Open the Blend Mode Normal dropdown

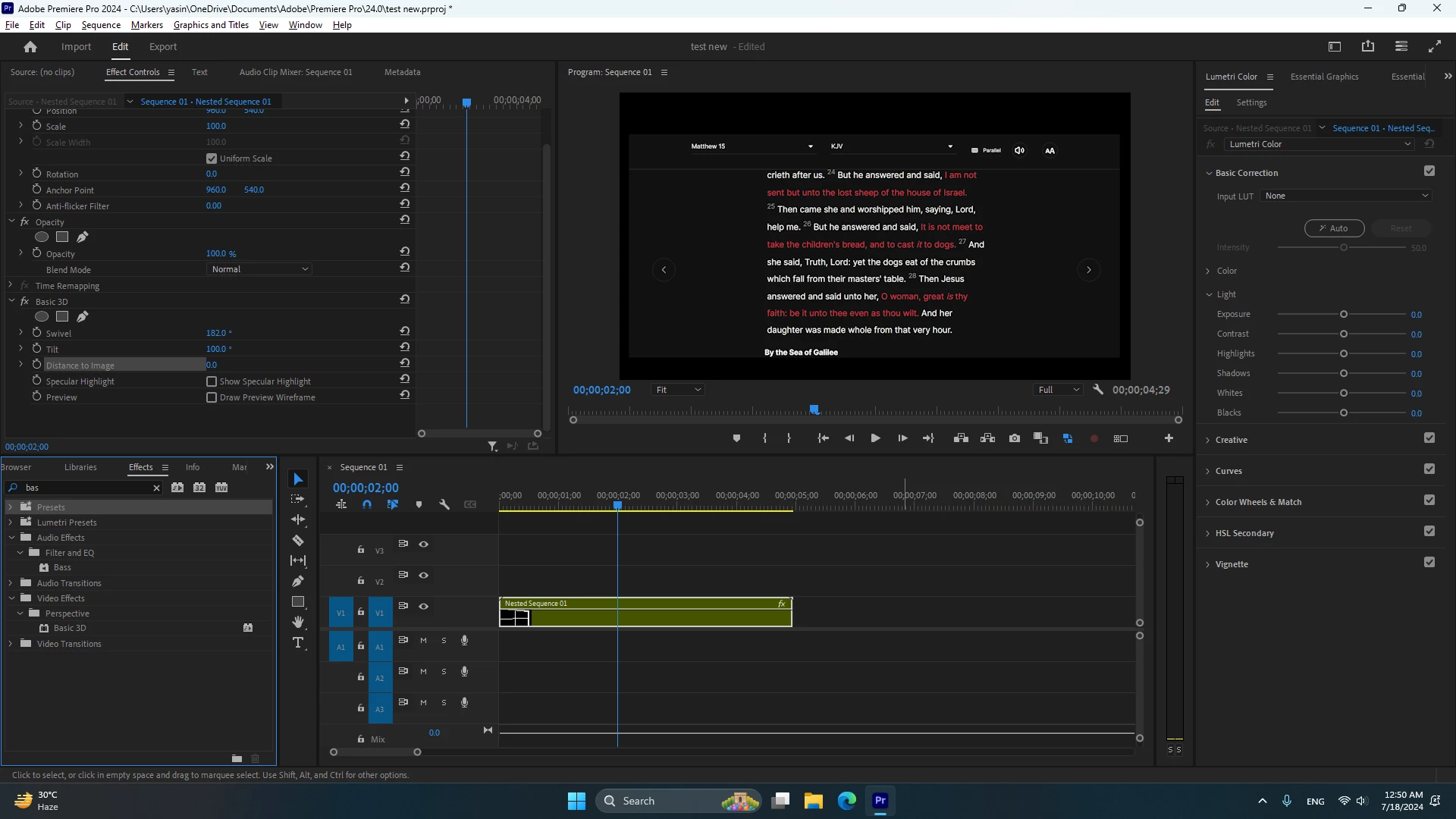[259, 269]
